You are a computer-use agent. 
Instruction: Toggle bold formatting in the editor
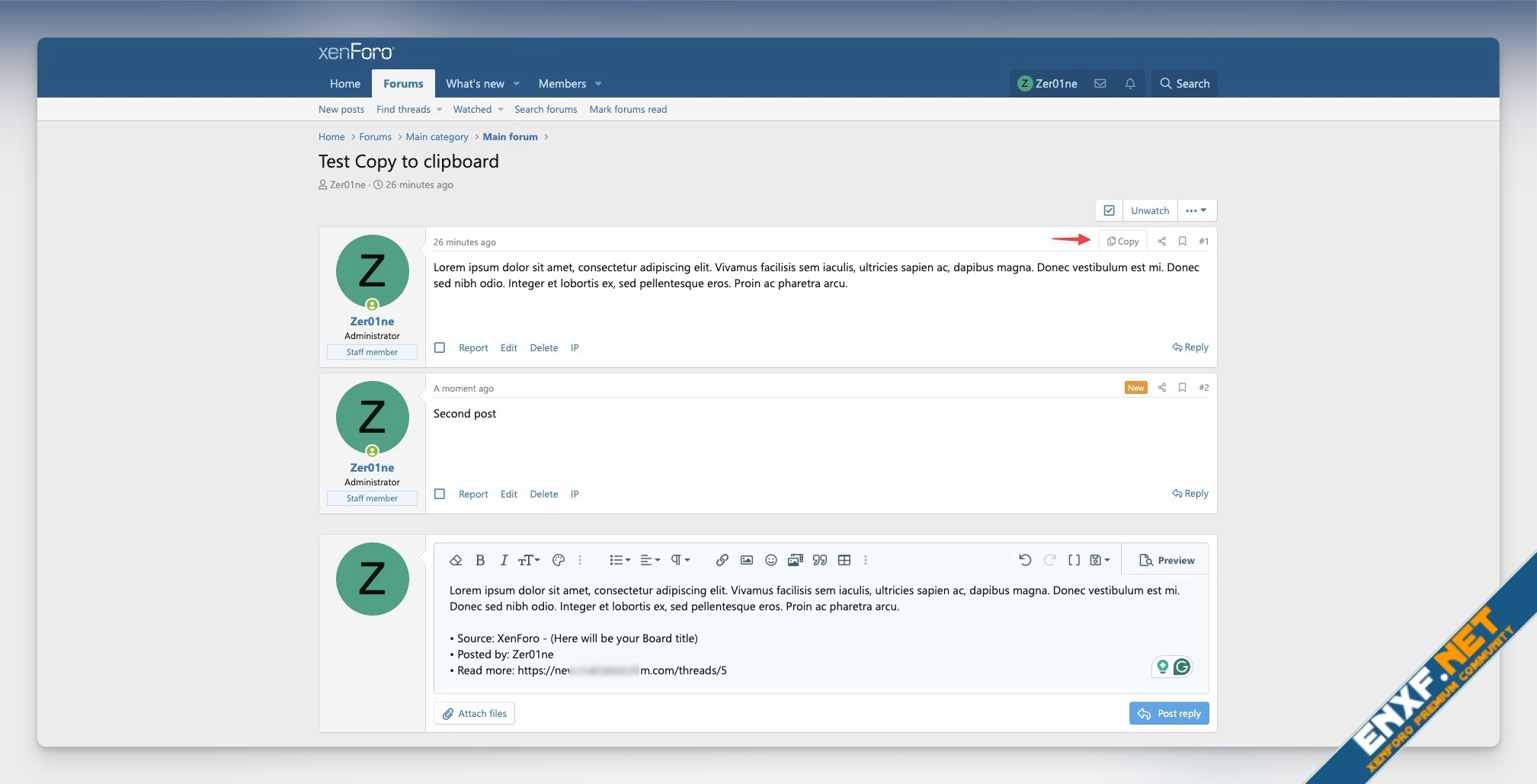coord(480,560)
